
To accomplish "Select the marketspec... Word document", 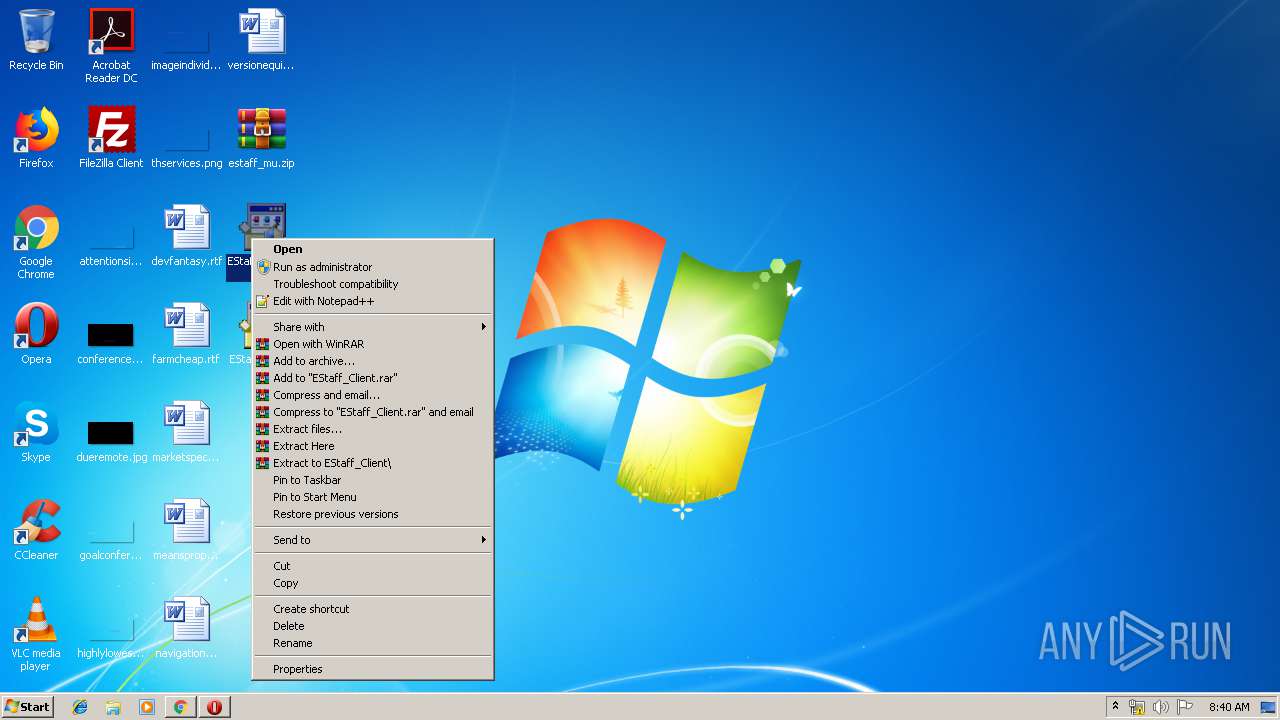I will [186, 432].
